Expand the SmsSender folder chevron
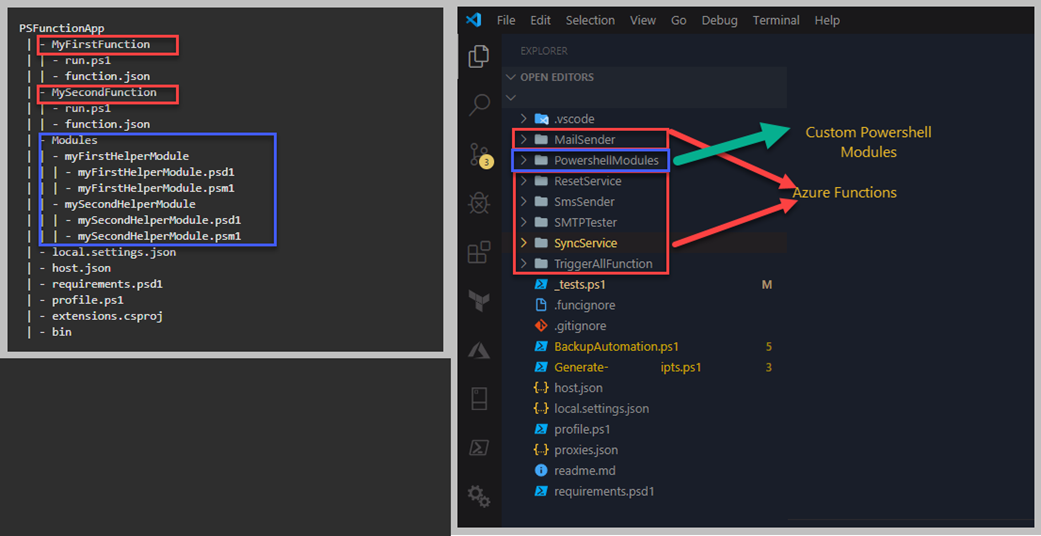This screenshot has height=536, width=1041. [x=524, y=201]
